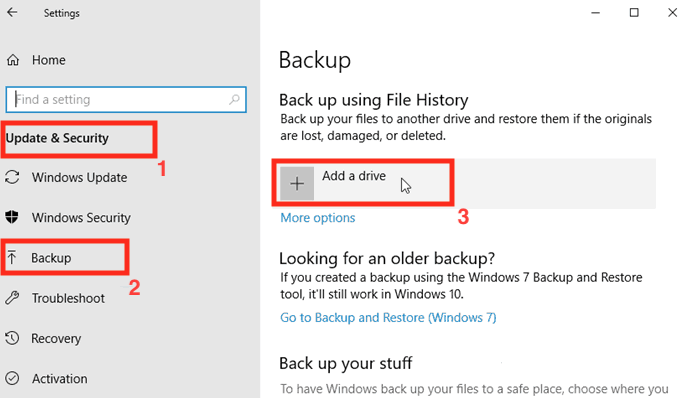Go to Windows Security settings
Image resolution: width=686 pixels, height=398 pixels.
click(x=81, y=218)
